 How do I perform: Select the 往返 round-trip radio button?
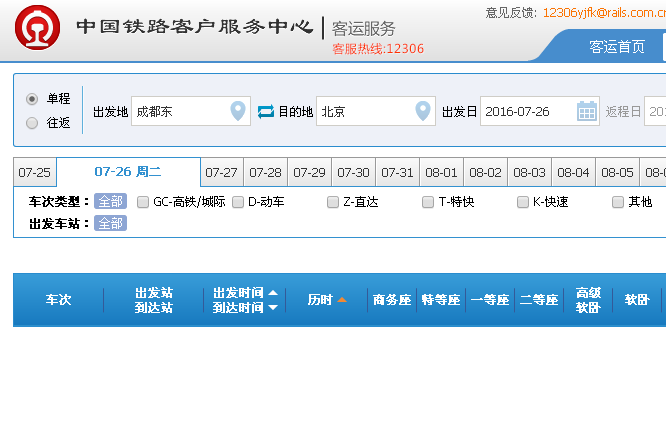[x=32, y=123]
